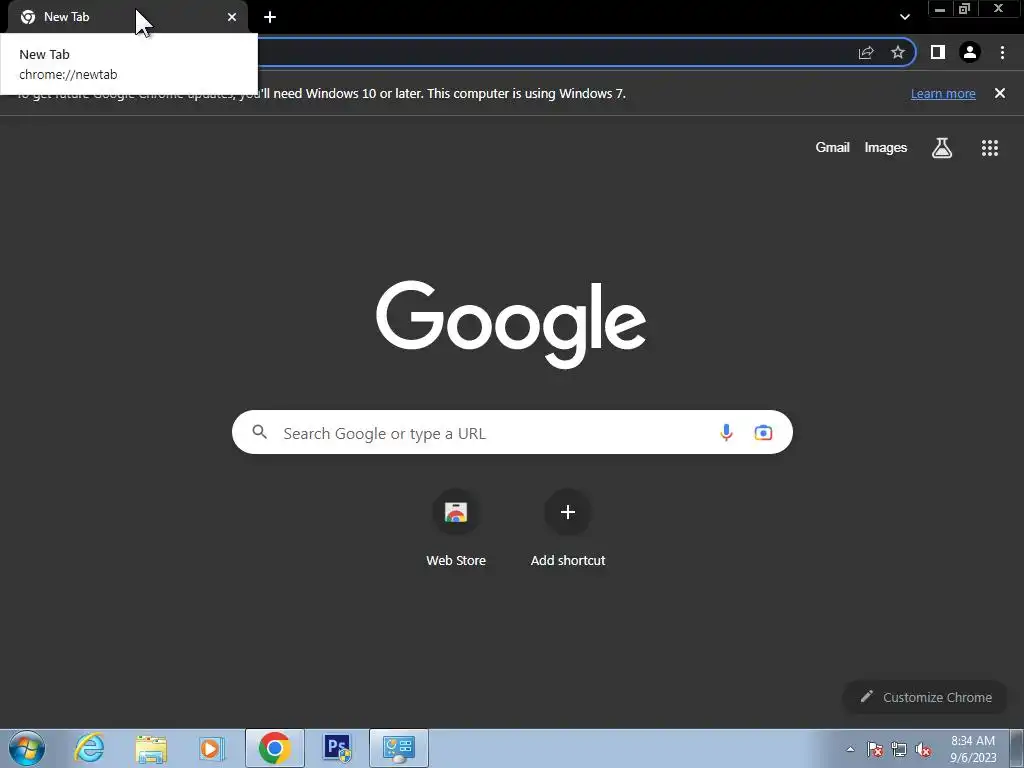Click the Chrome taskbar icon
This screenshot has height=768, width=1024.
275,748
